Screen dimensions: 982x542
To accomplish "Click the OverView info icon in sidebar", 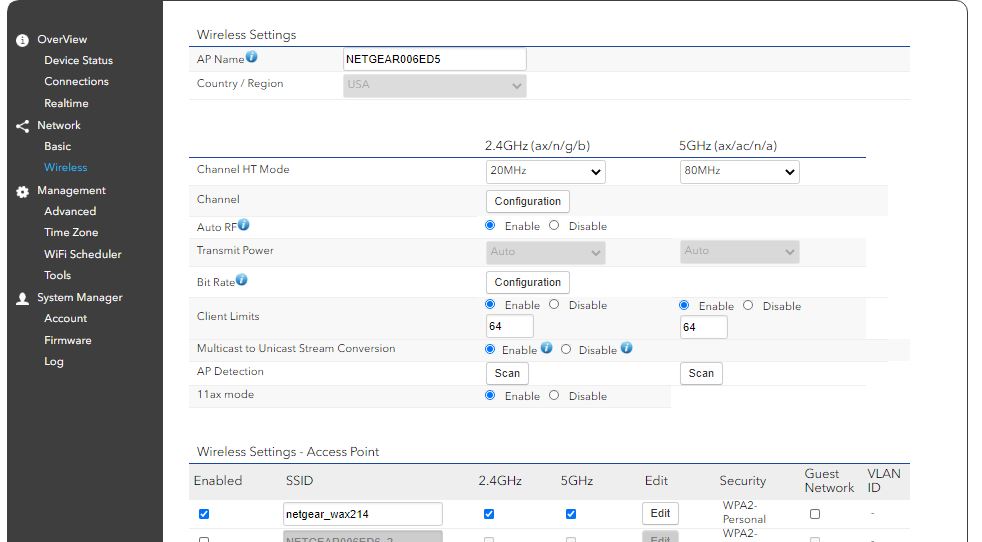I will (23, 40).
